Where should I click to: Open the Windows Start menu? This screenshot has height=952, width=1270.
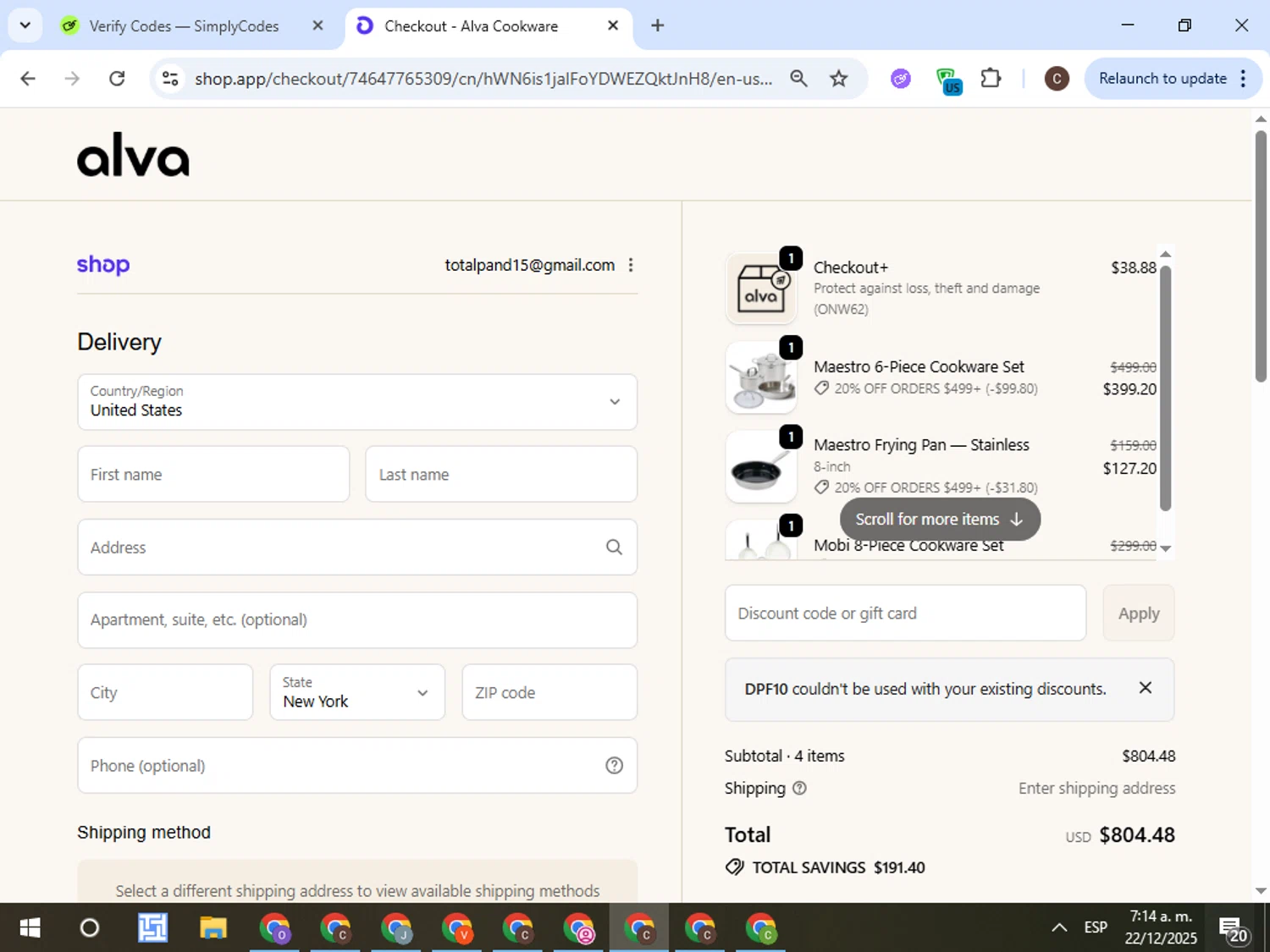(30, 928)
